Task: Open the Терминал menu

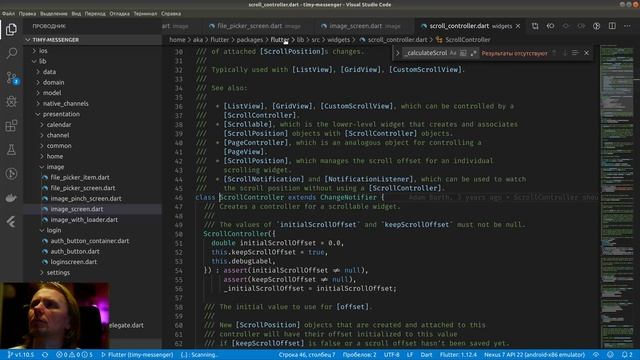Action: tap(145, 13)
